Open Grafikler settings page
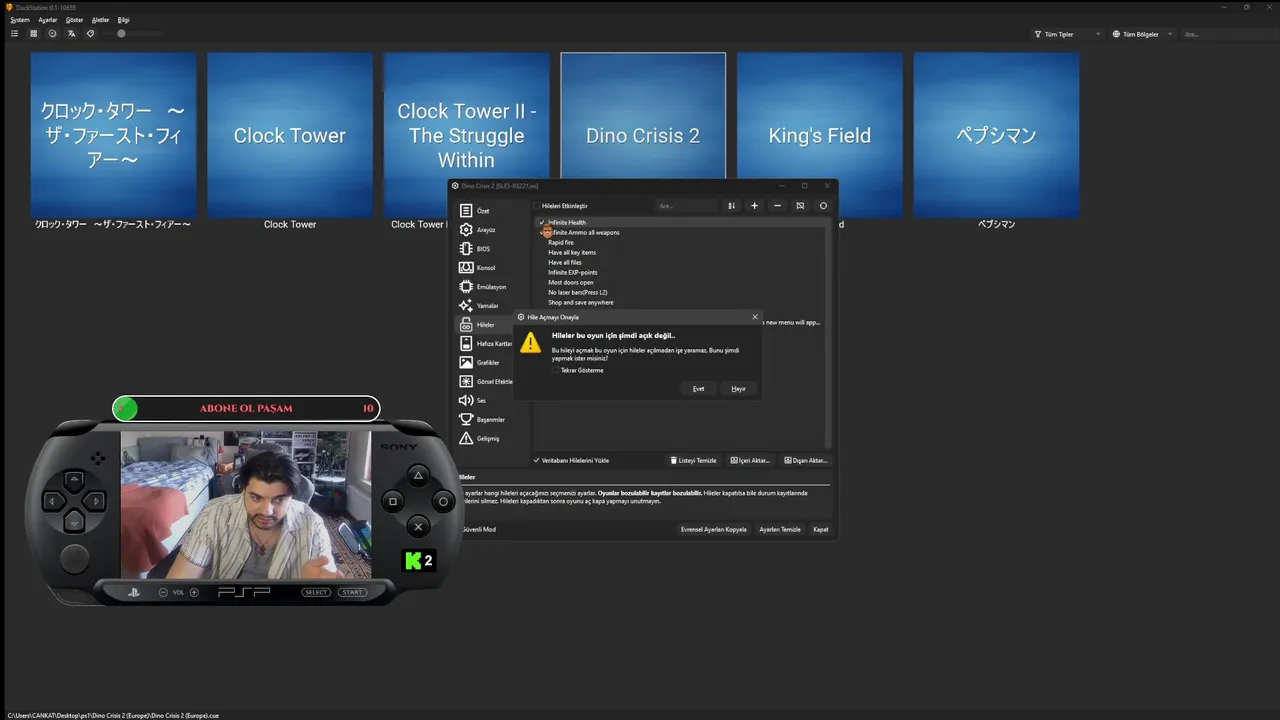This screenshot has width=1280, height=720. pyautogui.click(x=487, y=363)
